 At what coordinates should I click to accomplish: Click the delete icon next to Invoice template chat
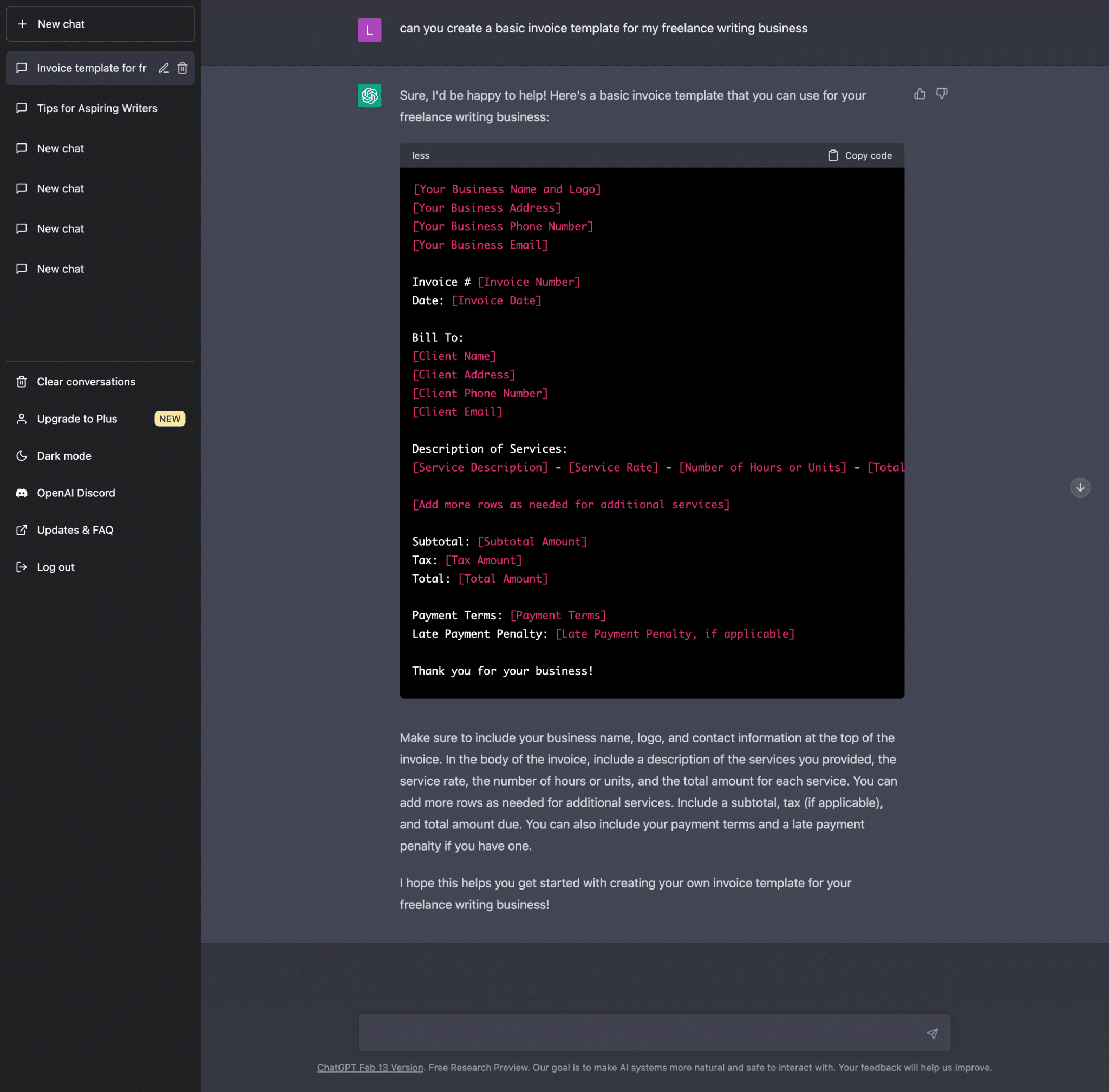183,67
